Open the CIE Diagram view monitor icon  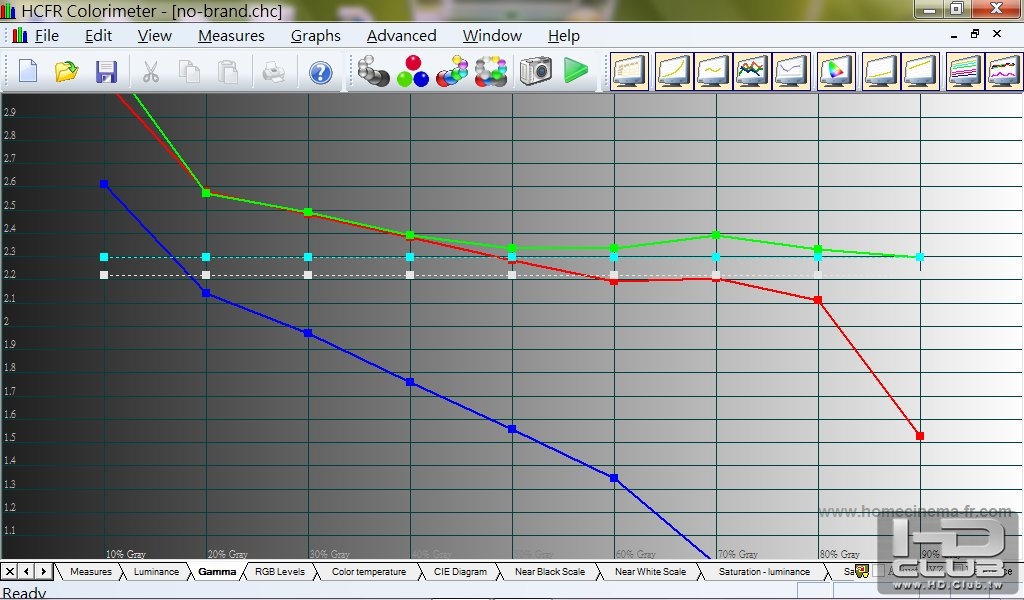coord(836,71)
